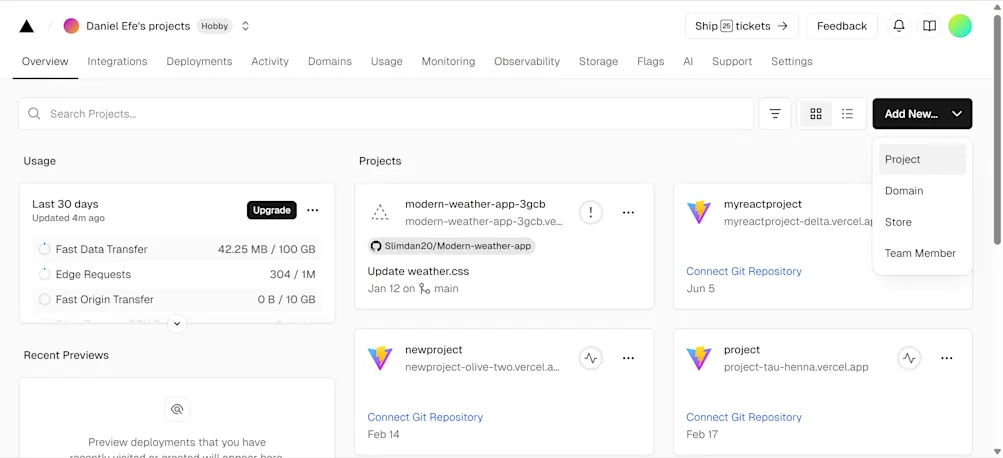Click the filter projects icon
1003x458 pixels.
[x=775, y=114]
